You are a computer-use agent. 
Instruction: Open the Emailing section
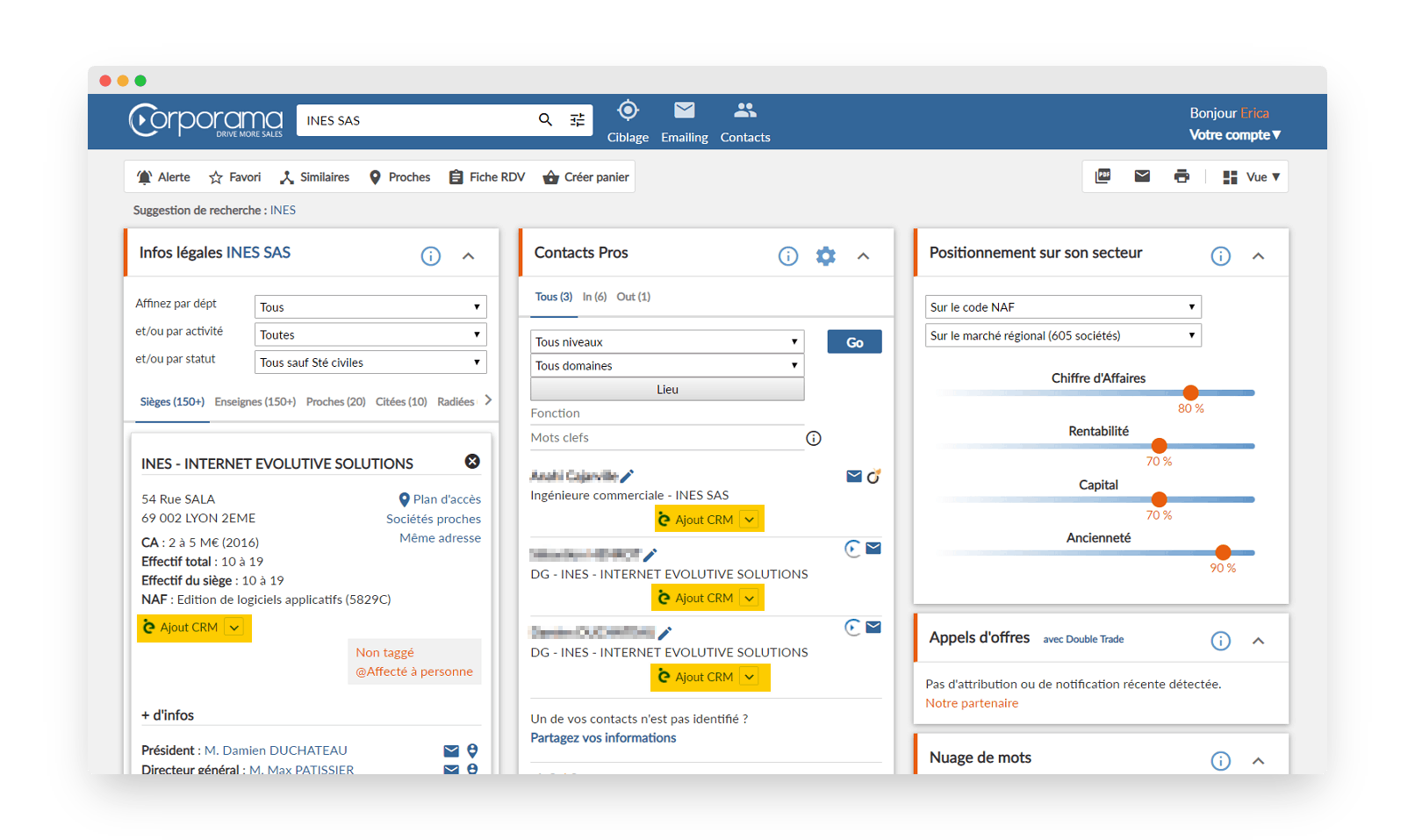coord(685,121)
